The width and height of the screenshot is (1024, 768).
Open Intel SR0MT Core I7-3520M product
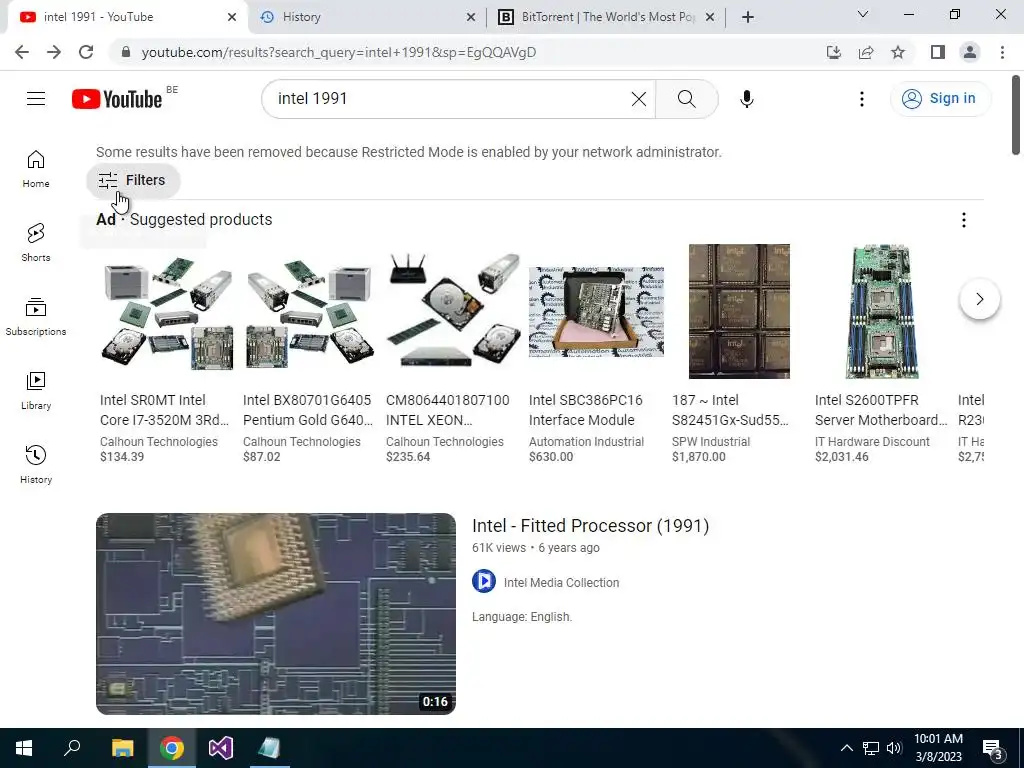click(165, 410)
